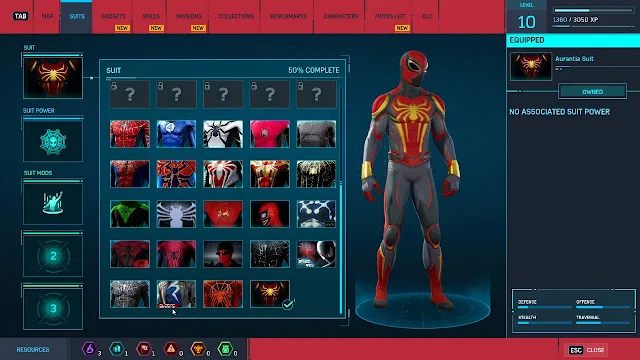Viewport: 640px width, 360px height.
Task: Choose the classic red webbed suit left of blue 4 suit
Action: click(130, 134)
